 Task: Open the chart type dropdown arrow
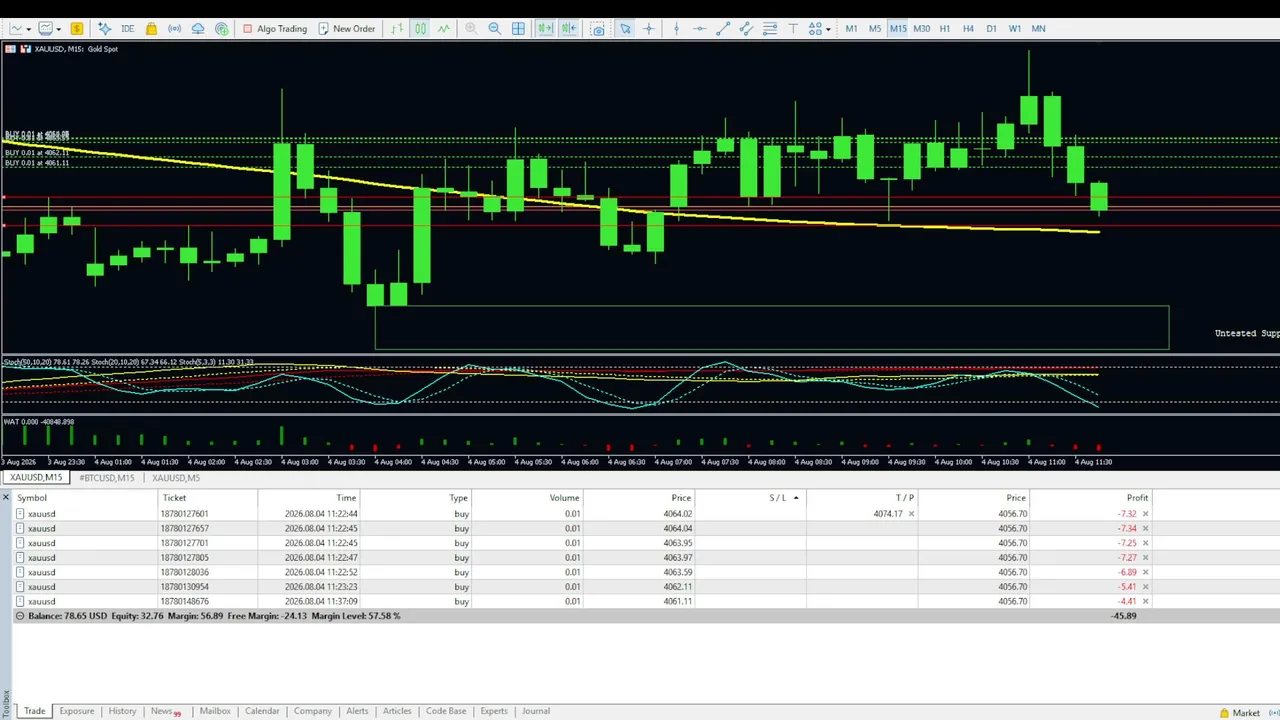28,29
